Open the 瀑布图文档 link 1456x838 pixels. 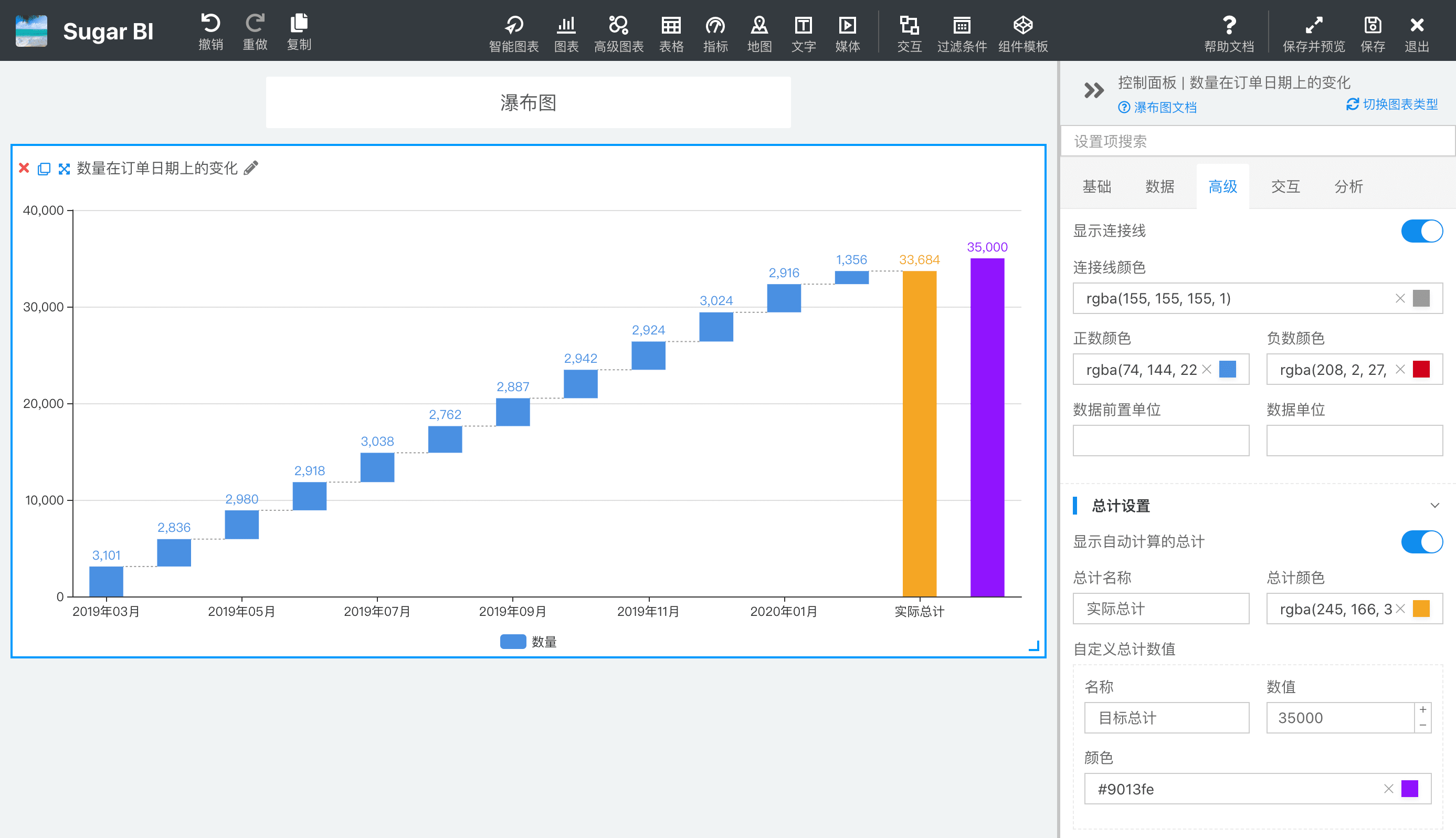pyautogui.click(x=1157, y=108)
